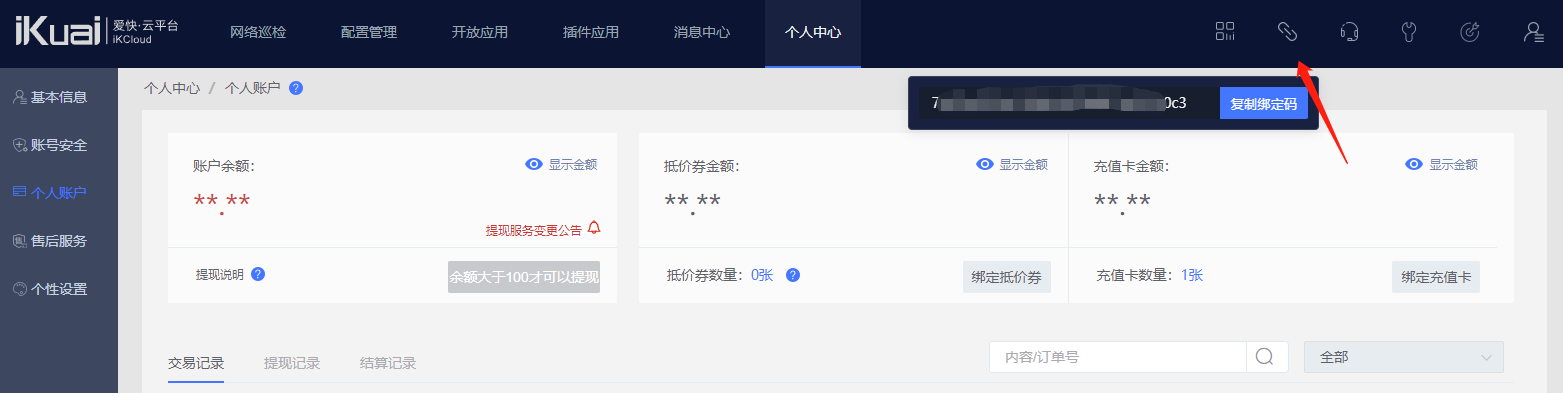
Task: Click the binding code text field
Action: pos(1069,103)
